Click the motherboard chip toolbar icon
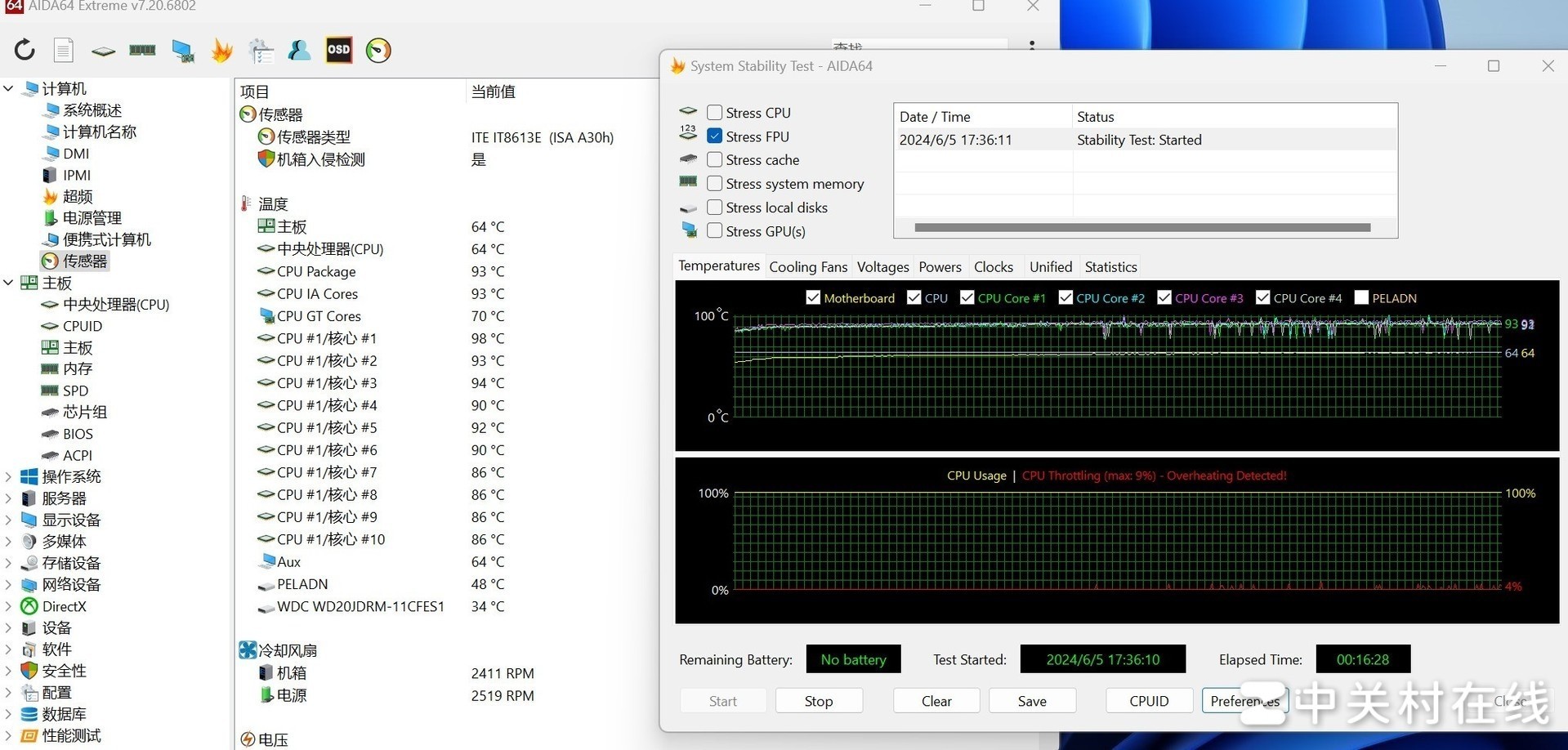Screen dimensions: 1568x750 tap(103, 51)
